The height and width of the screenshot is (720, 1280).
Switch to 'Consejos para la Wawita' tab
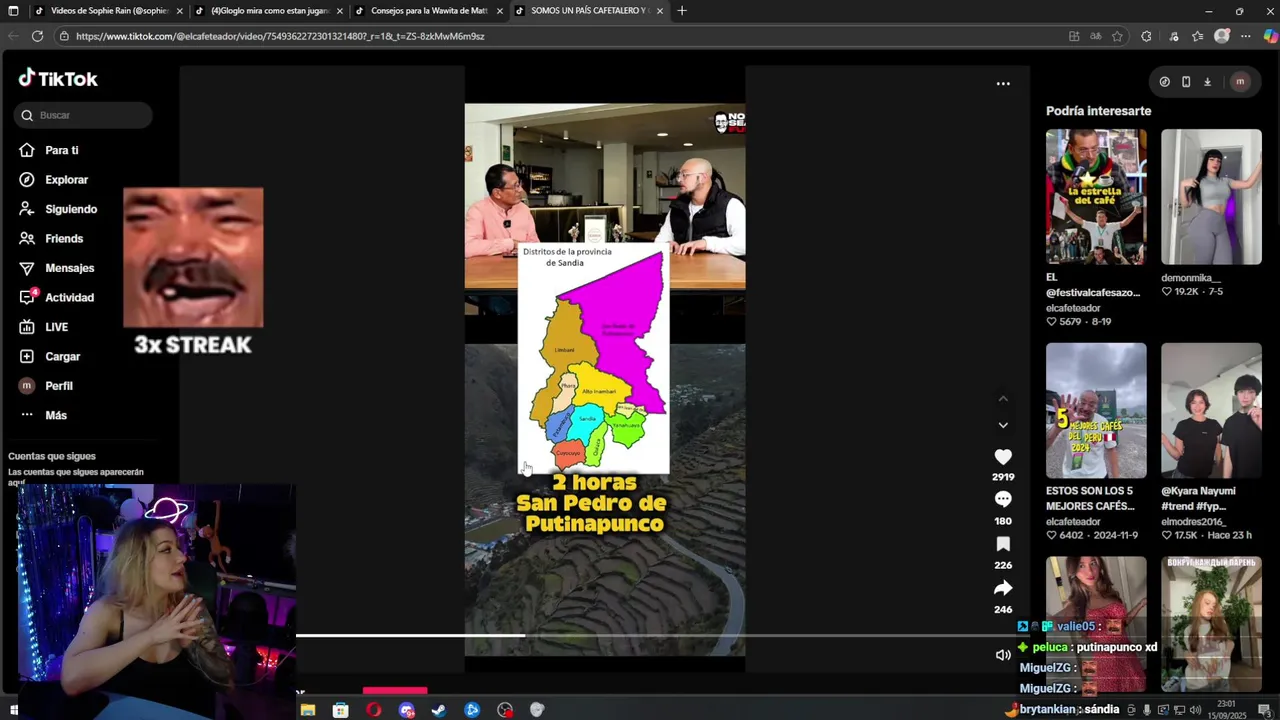pos(429,11)
